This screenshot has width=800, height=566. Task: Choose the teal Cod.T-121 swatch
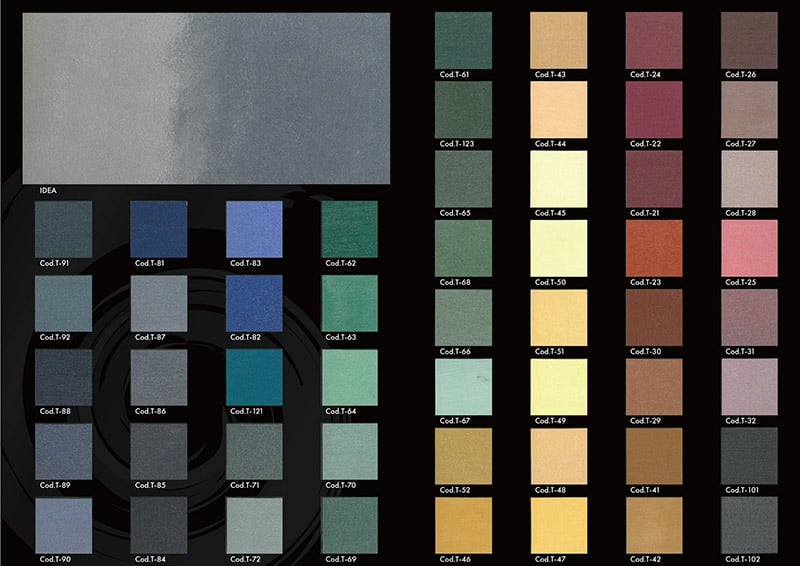click(254, 378)
